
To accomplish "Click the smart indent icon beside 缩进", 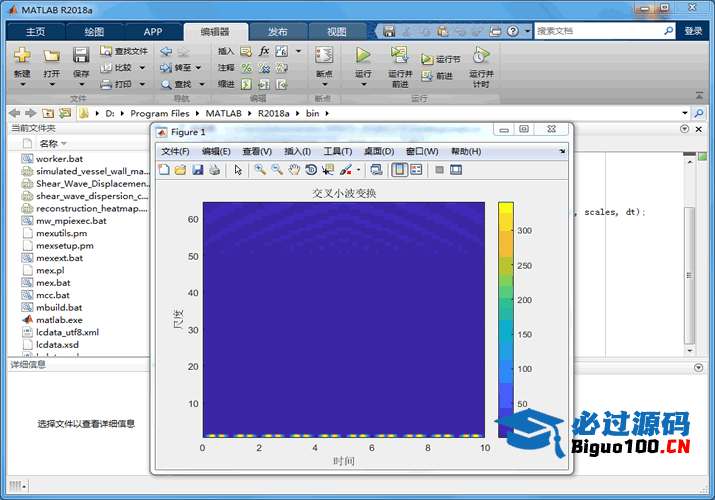I will pos(246,84).
